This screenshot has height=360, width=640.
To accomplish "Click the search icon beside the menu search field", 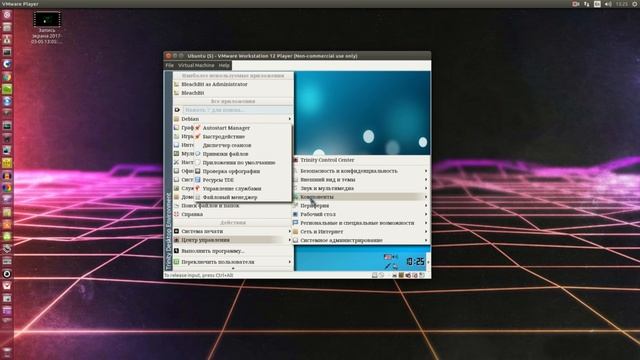I will tap(177, 110).
